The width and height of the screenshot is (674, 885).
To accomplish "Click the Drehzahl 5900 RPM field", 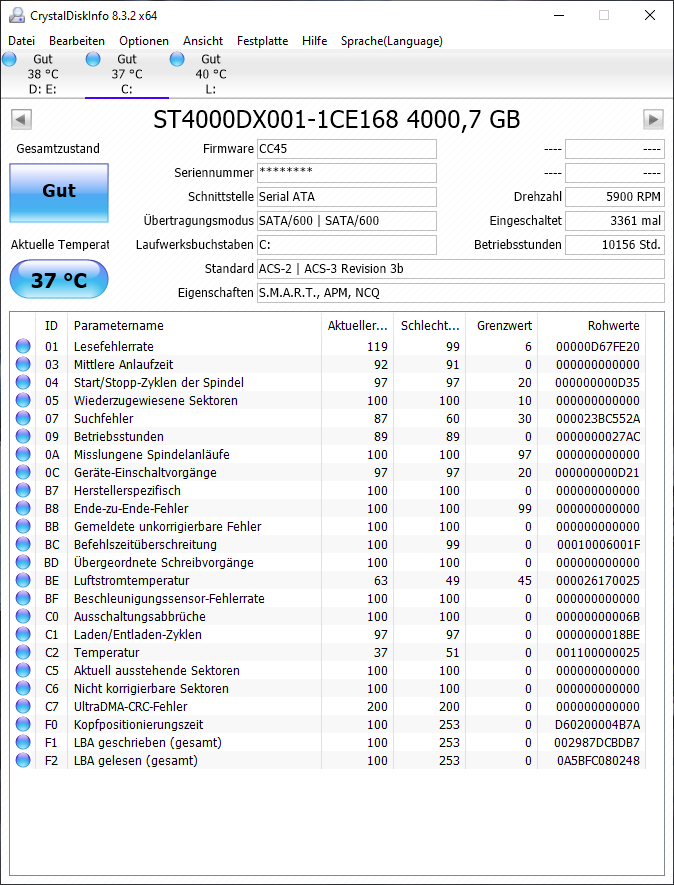I will coord(615,197).
